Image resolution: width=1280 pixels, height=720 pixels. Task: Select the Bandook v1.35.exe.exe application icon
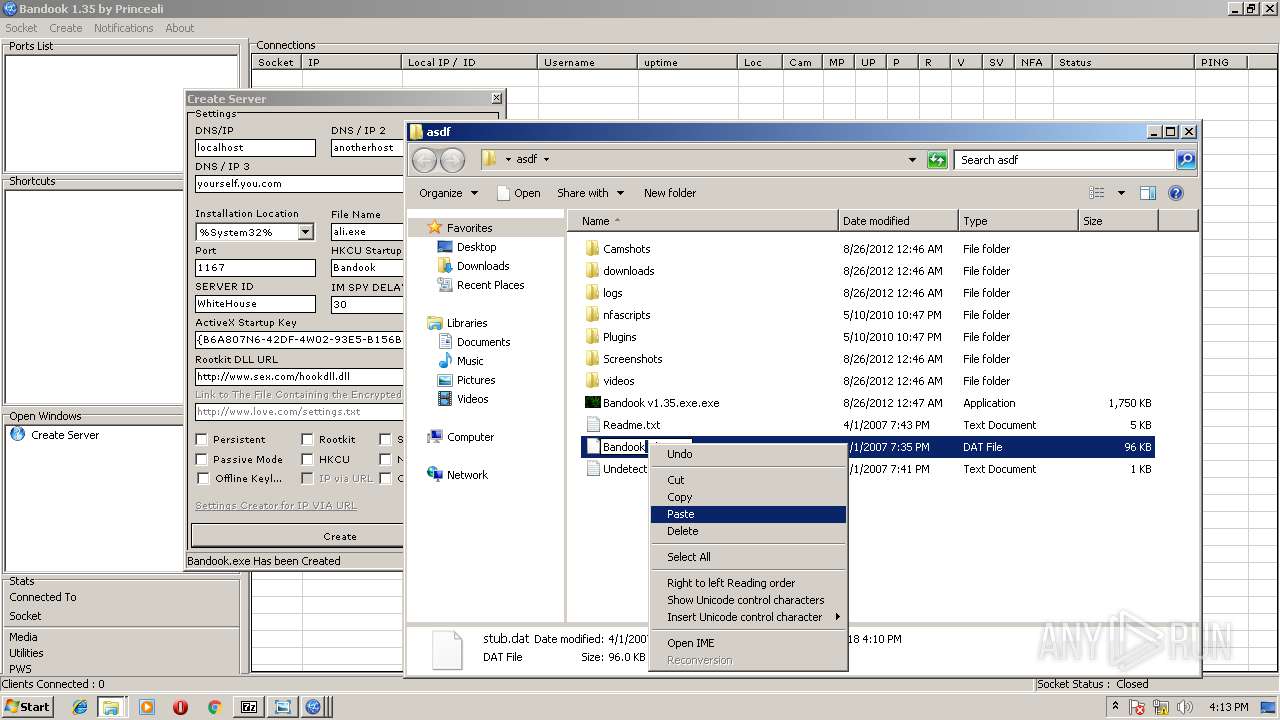[x=592, y=403]
